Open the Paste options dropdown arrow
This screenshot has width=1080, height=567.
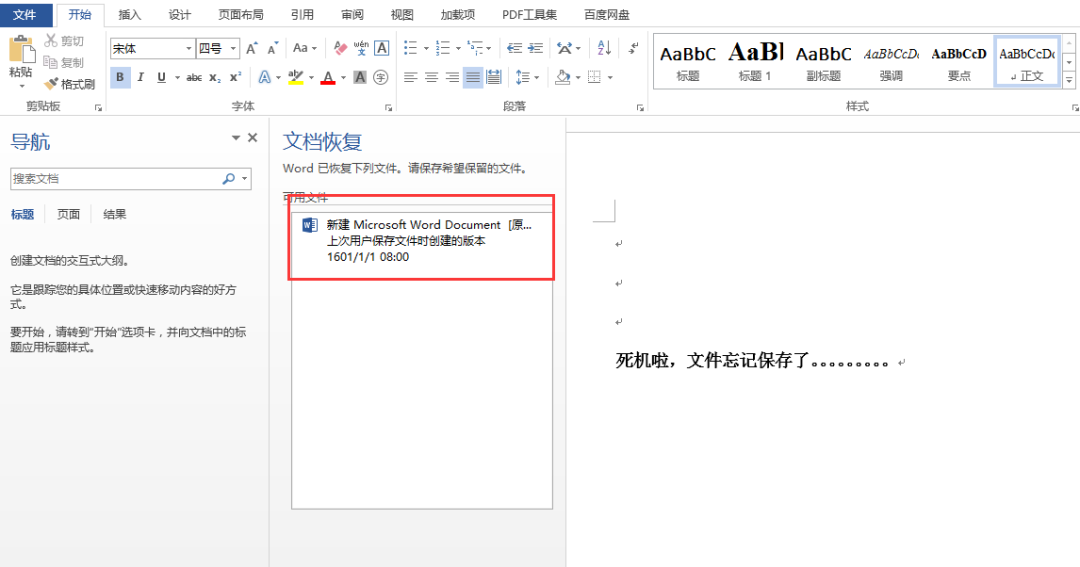[x=21, y=87]
